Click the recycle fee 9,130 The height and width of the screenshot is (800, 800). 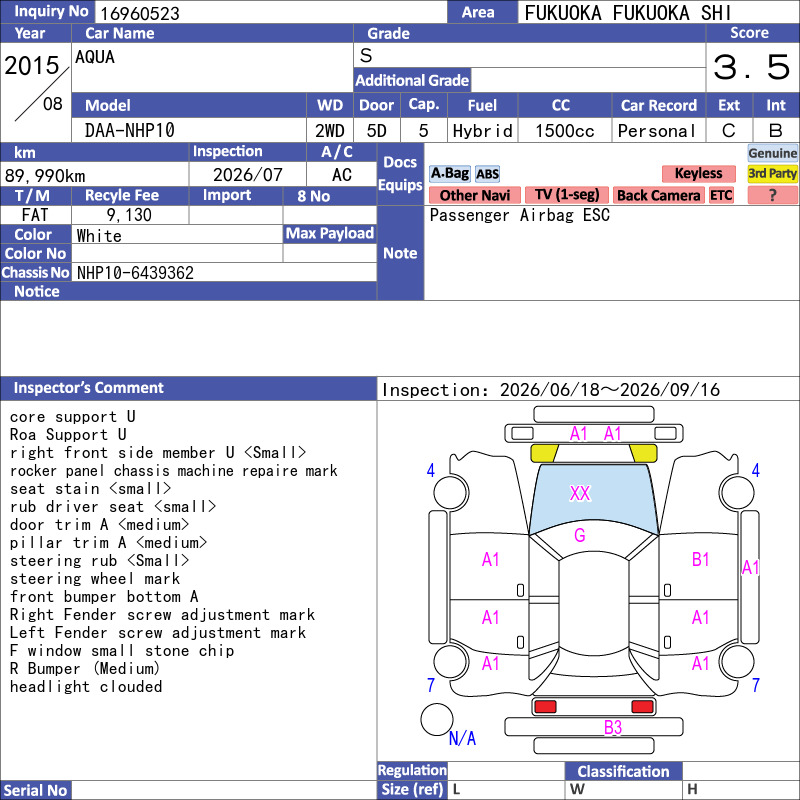[x=129, y=215]
